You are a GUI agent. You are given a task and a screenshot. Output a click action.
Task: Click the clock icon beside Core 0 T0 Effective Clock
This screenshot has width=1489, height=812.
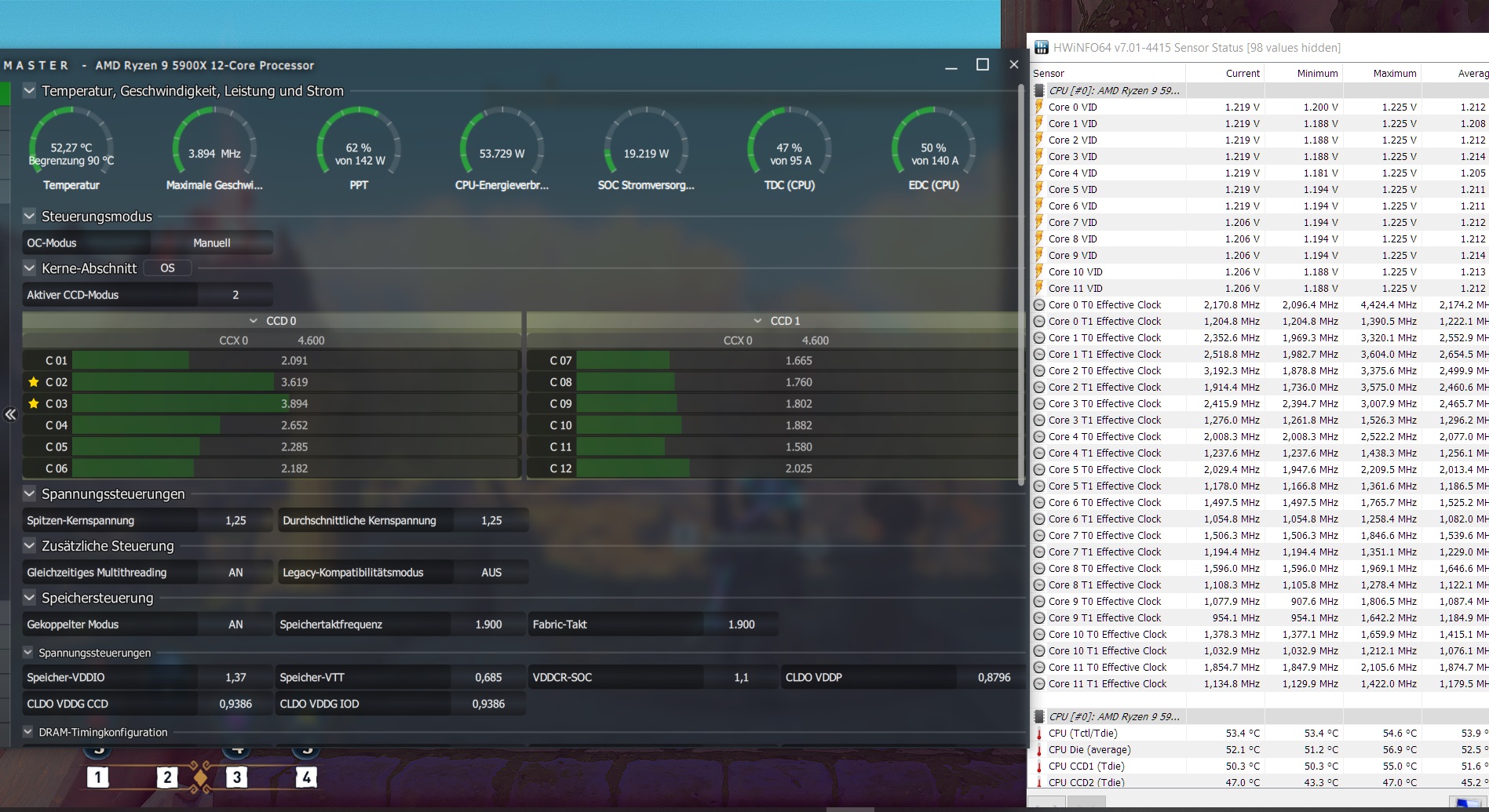pyautogui.click(x=1039, y=304)
